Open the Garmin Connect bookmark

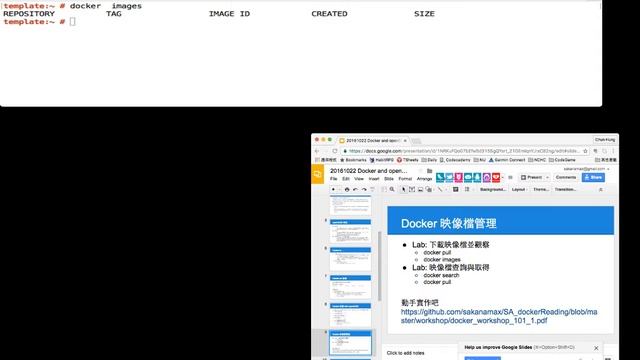tap(507, 160)
